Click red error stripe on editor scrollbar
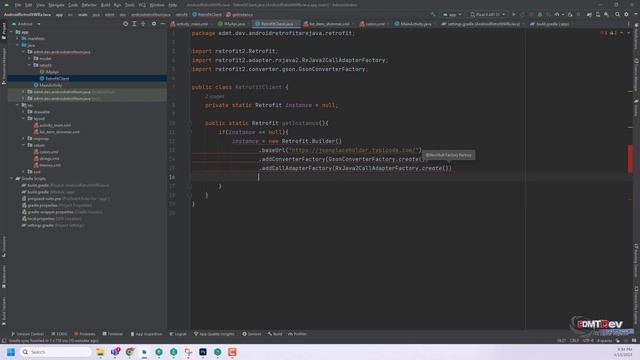Screen dimensions: 640x360 point(630,159)
